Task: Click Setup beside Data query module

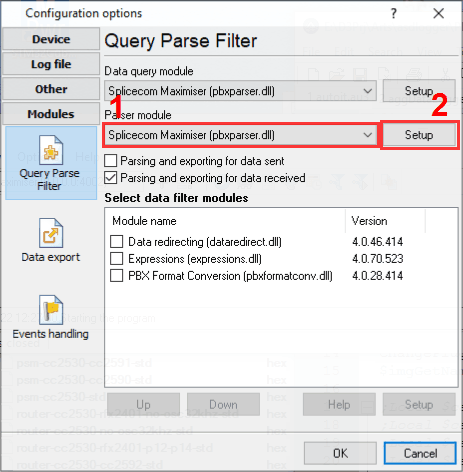Action: pyautogui.click(x=419, y=91)
